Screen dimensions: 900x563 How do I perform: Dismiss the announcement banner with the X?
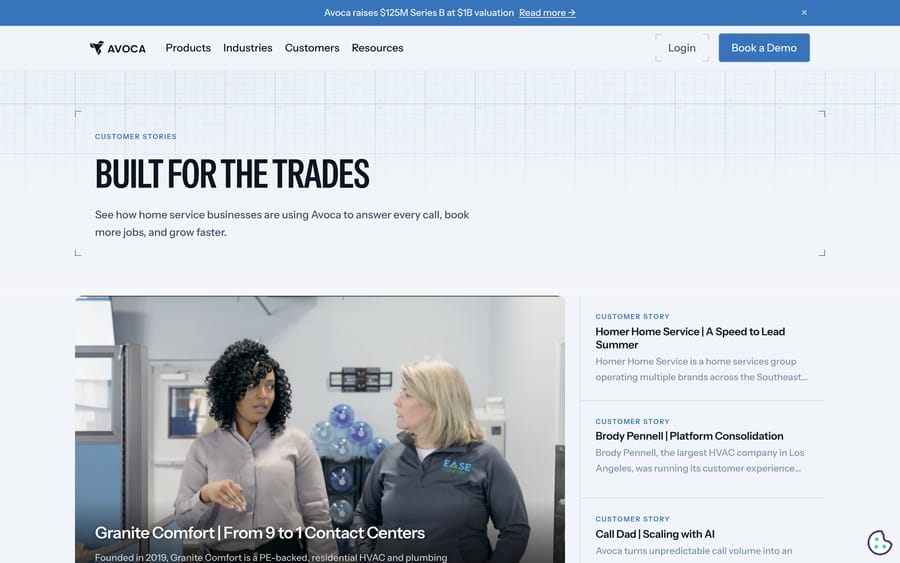click(804, 13)
